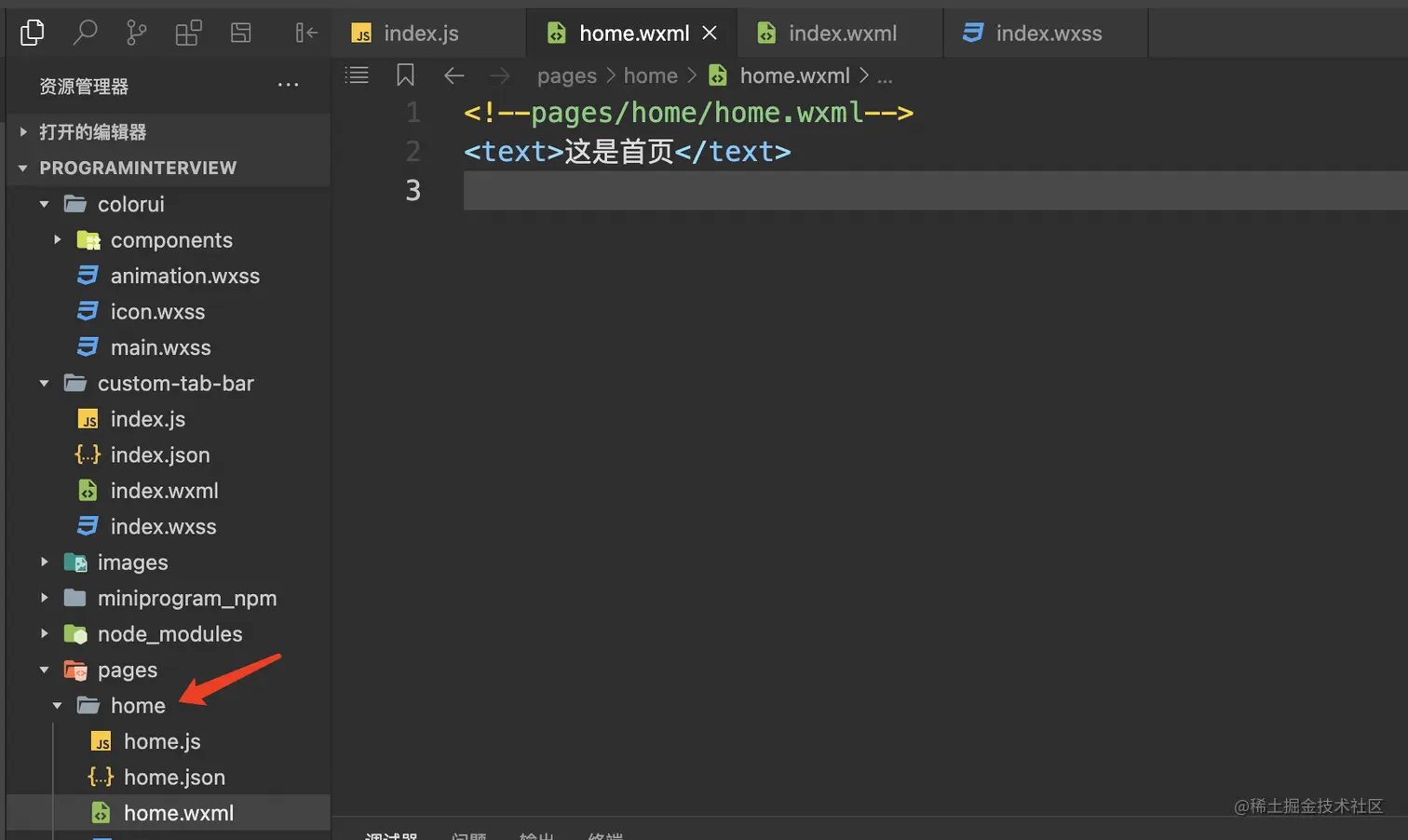Screen dimensions: 1408x840
Task: Click the pages breadcrumb segment
Action: (x=566, y=75)
